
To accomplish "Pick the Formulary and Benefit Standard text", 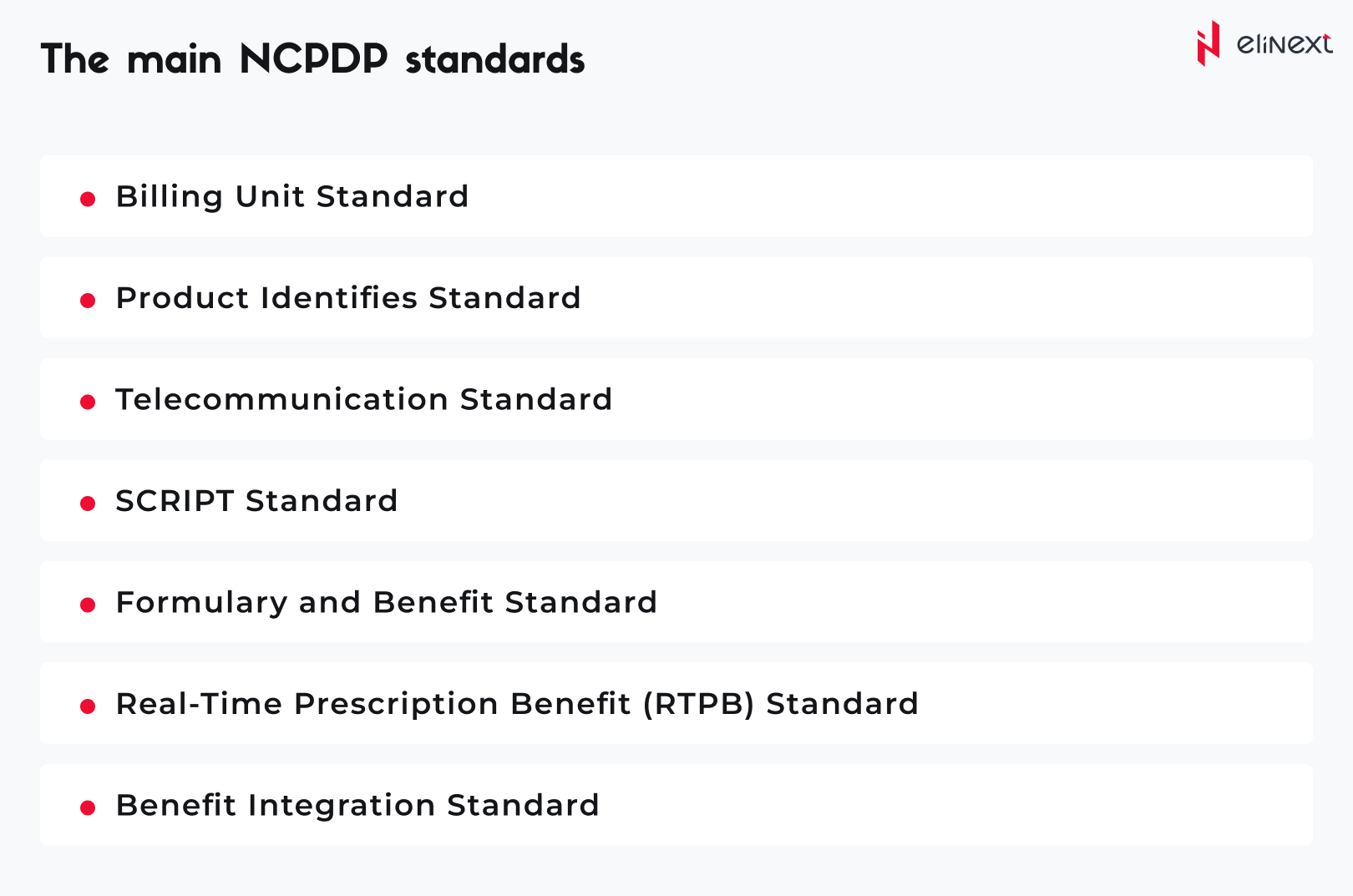I will (x=387, y=603).
